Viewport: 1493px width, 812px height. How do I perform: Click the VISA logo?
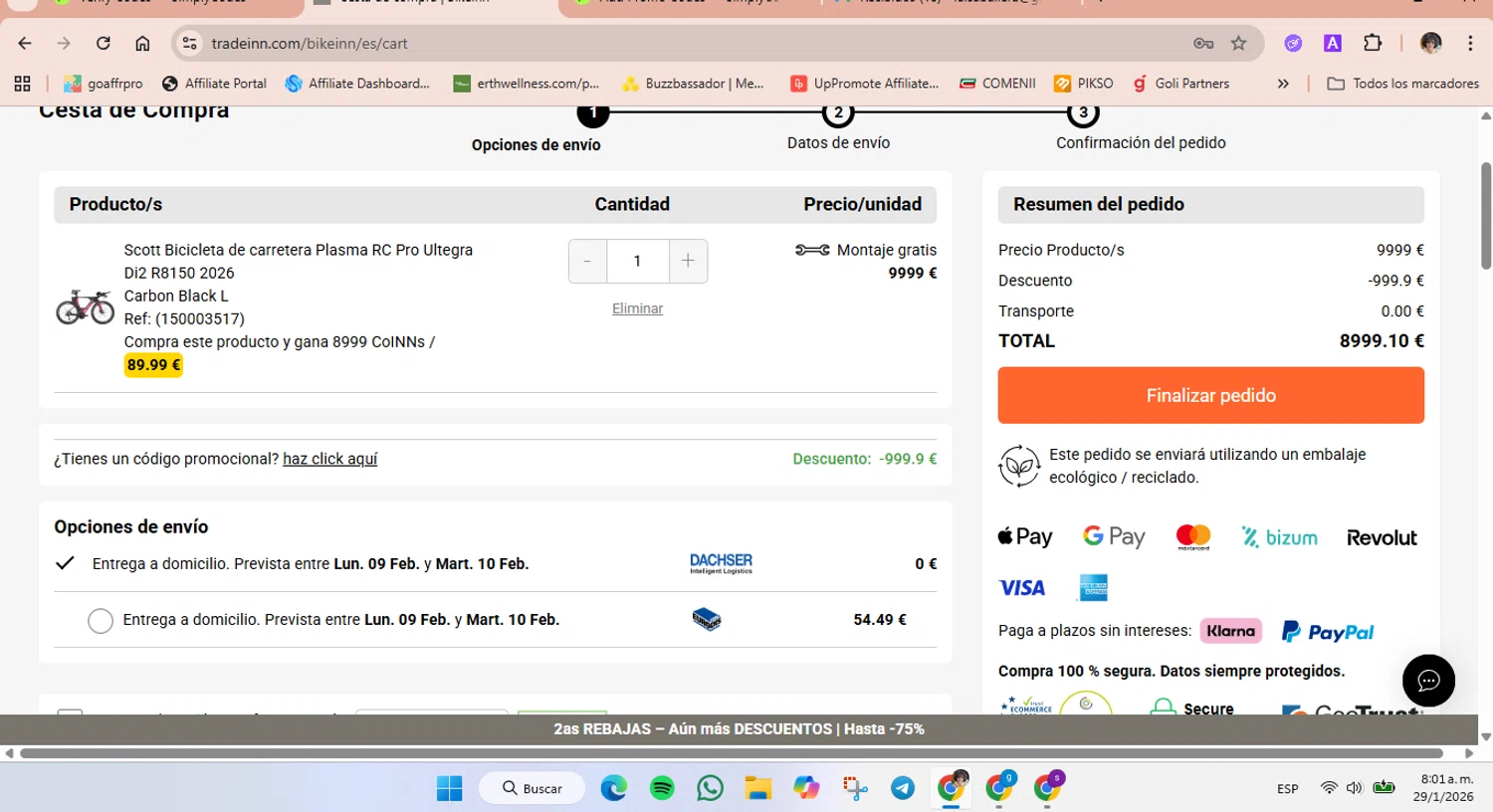[x=1022, y=588]
